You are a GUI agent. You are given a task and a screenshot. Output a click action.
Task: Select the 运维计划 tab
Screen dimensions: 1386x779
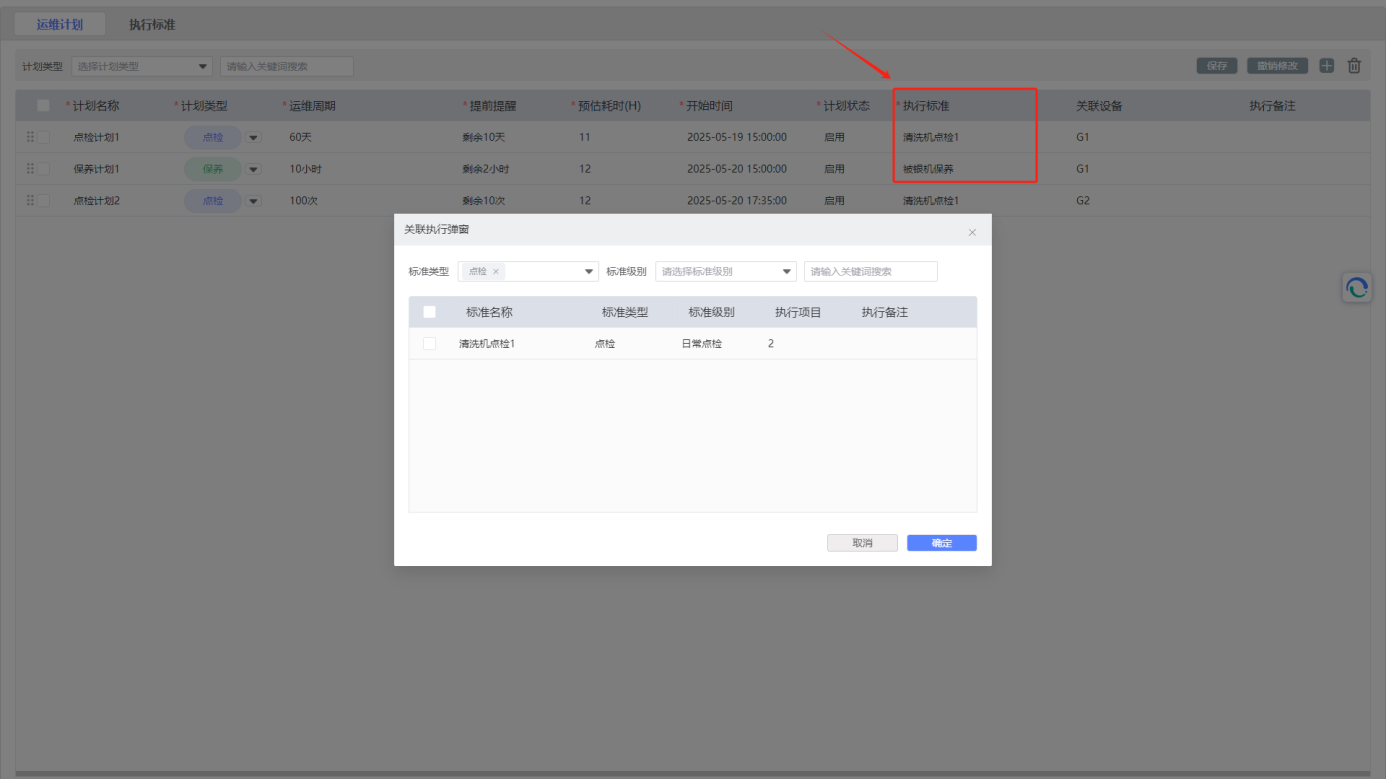point(60,25)
